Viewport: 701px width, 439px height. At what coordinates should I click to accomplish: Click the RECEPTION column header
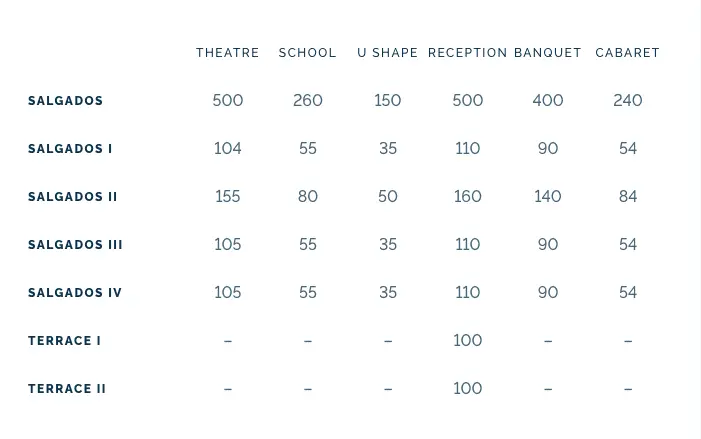(x=467, y=53)
